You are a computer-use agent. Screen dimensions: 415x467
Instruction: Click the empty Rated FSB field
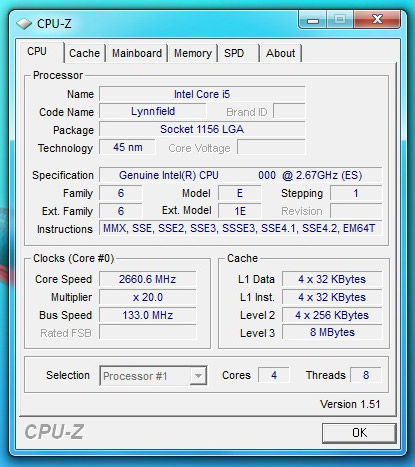click(x=148, y=333)
